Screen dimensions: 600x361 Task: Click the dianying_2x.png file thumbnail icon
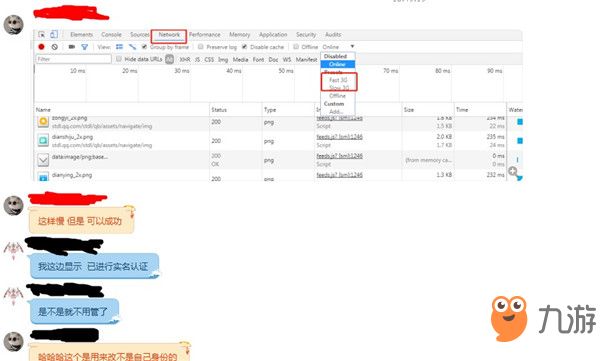[x=43, y=176]
